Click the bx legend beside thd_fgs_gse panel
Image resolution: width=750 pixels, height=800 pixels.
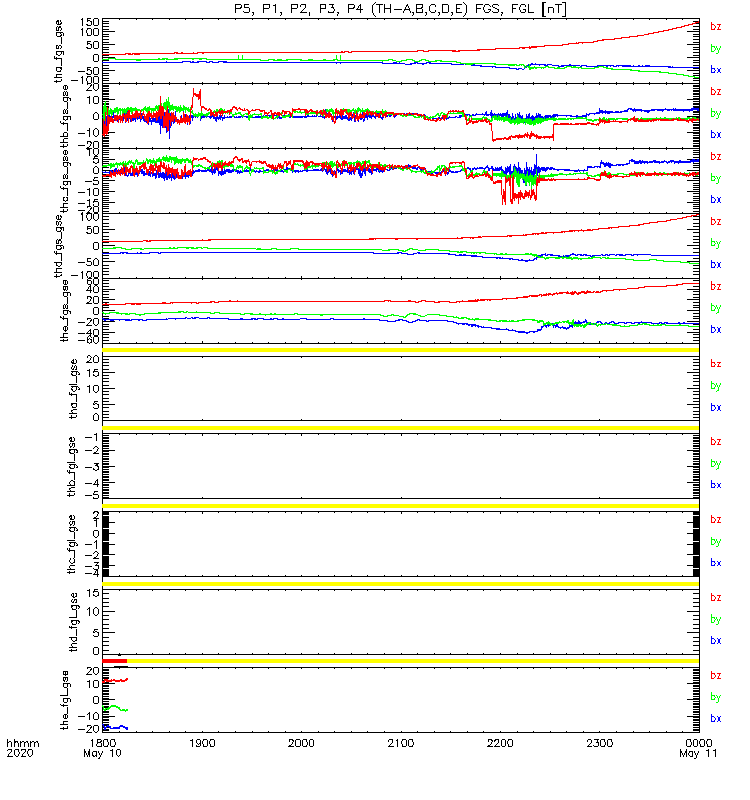[x=716, y=264]
